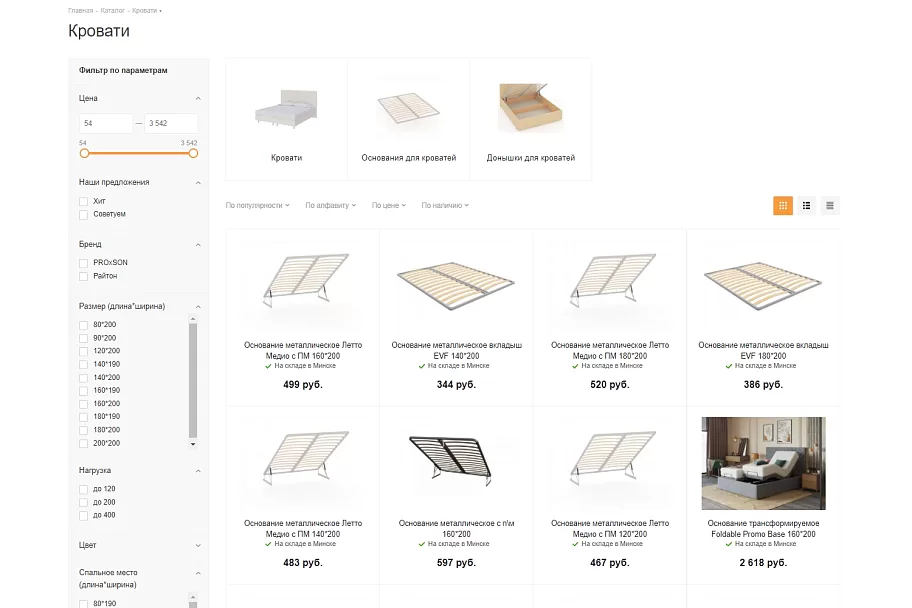Image resolution: width=912 pixels, height=608 pixels.
Task: Click size list scrollbar up arrow
Action: pos(193,319)
